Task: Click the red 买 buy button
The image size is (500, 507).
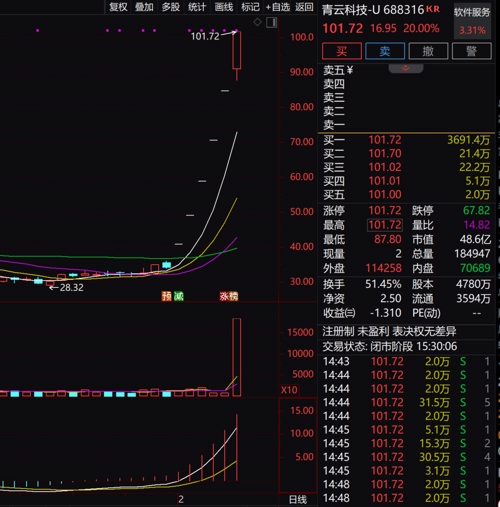Action: click(342, 51)
